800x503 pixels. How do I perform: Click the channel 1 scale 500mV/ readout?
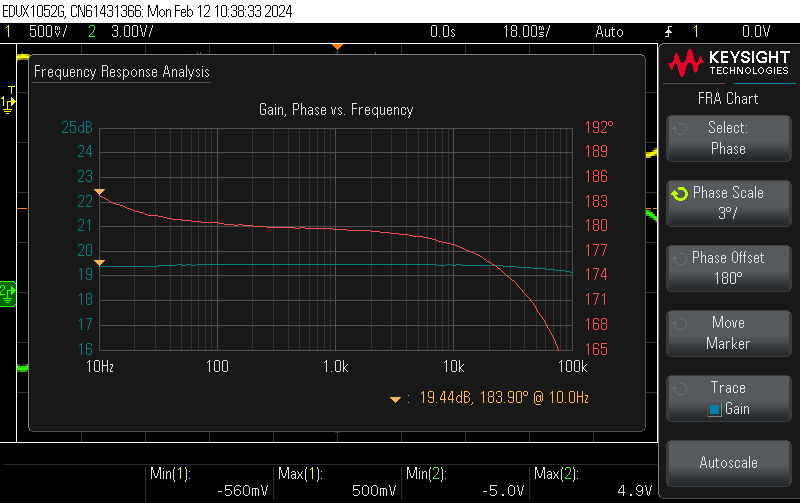(x=48, y=32)
